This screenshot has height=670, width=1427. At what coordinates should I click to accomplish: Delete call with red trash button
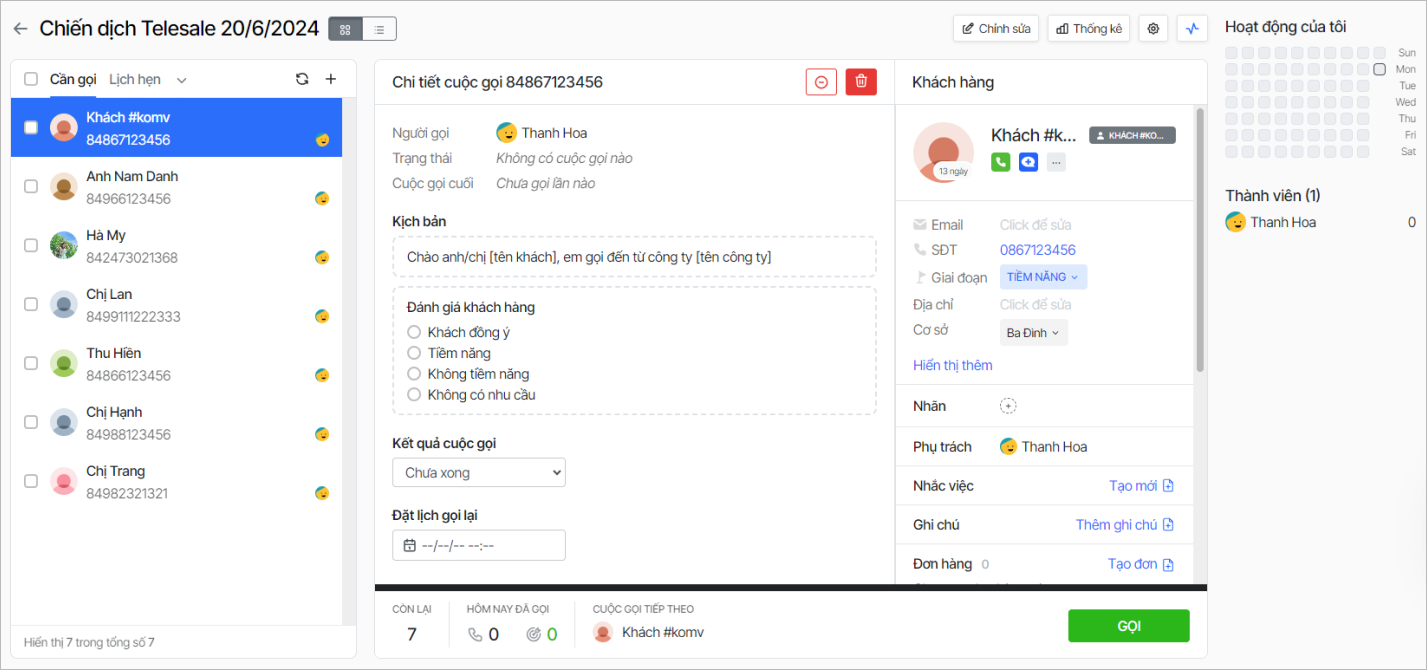pos(860,82)
